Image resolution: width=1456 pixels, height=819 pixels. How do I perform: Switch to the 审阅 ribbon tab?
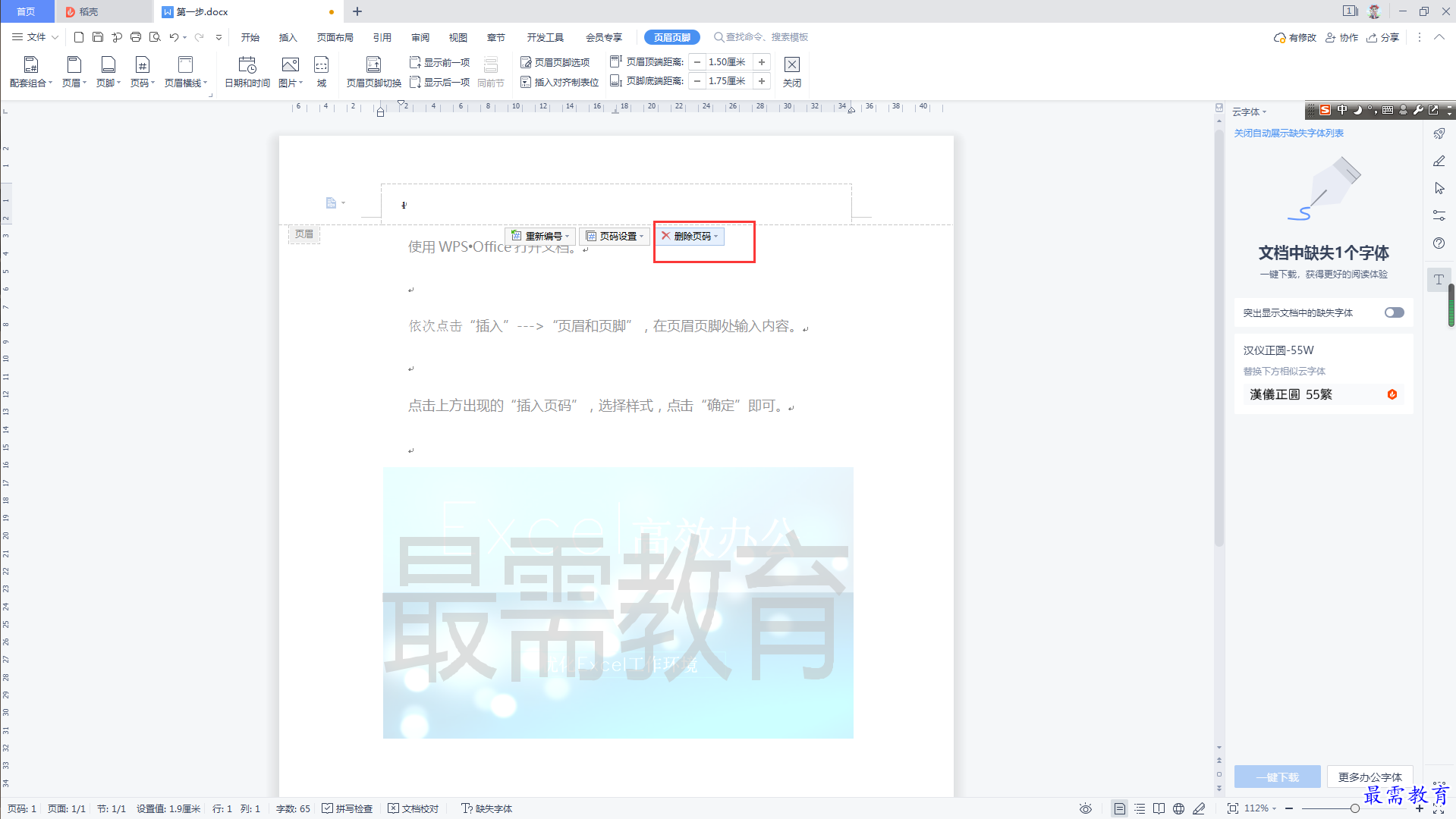(420, 37)
